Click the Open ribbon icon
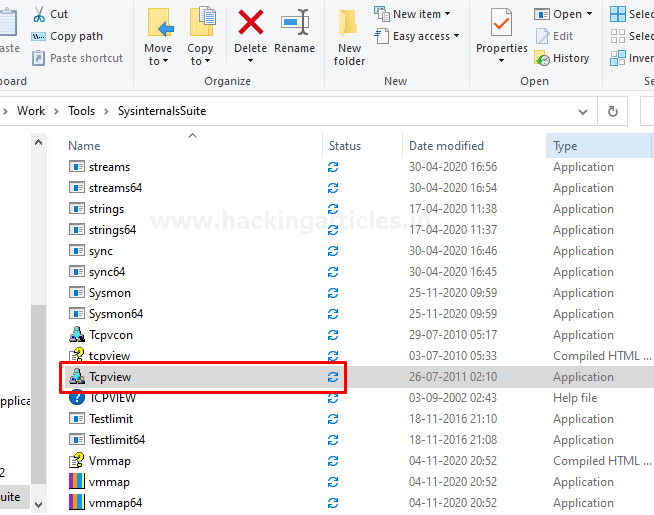Viewport: 654px width, 515px height. [542, 14]
